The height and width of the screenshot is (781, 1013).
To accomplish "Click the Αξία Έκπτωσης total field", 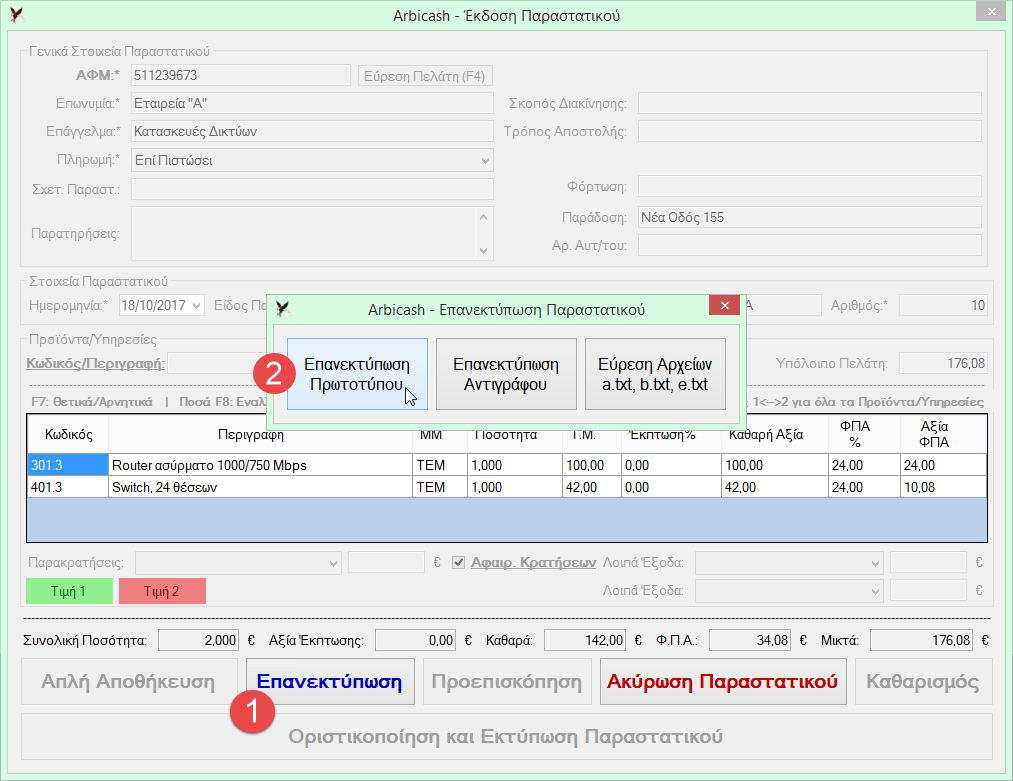I will point(415,640).
